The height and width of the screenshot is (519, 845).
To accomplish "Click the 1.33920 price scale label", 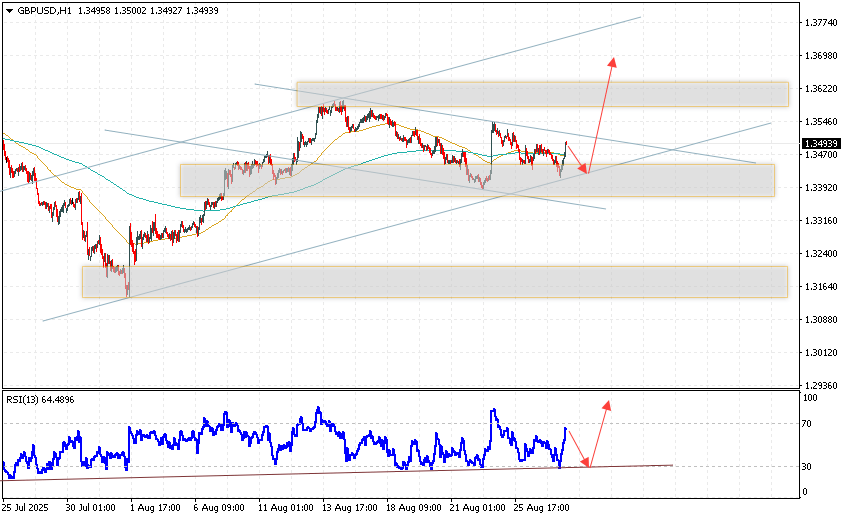I will coord(821,188).
